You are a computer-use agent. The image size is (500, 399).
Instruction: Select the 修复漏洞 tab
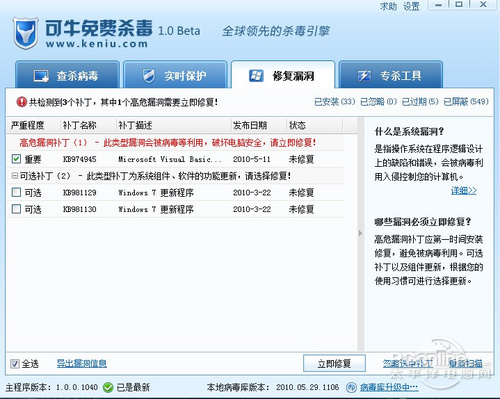[x=283, y=74]
